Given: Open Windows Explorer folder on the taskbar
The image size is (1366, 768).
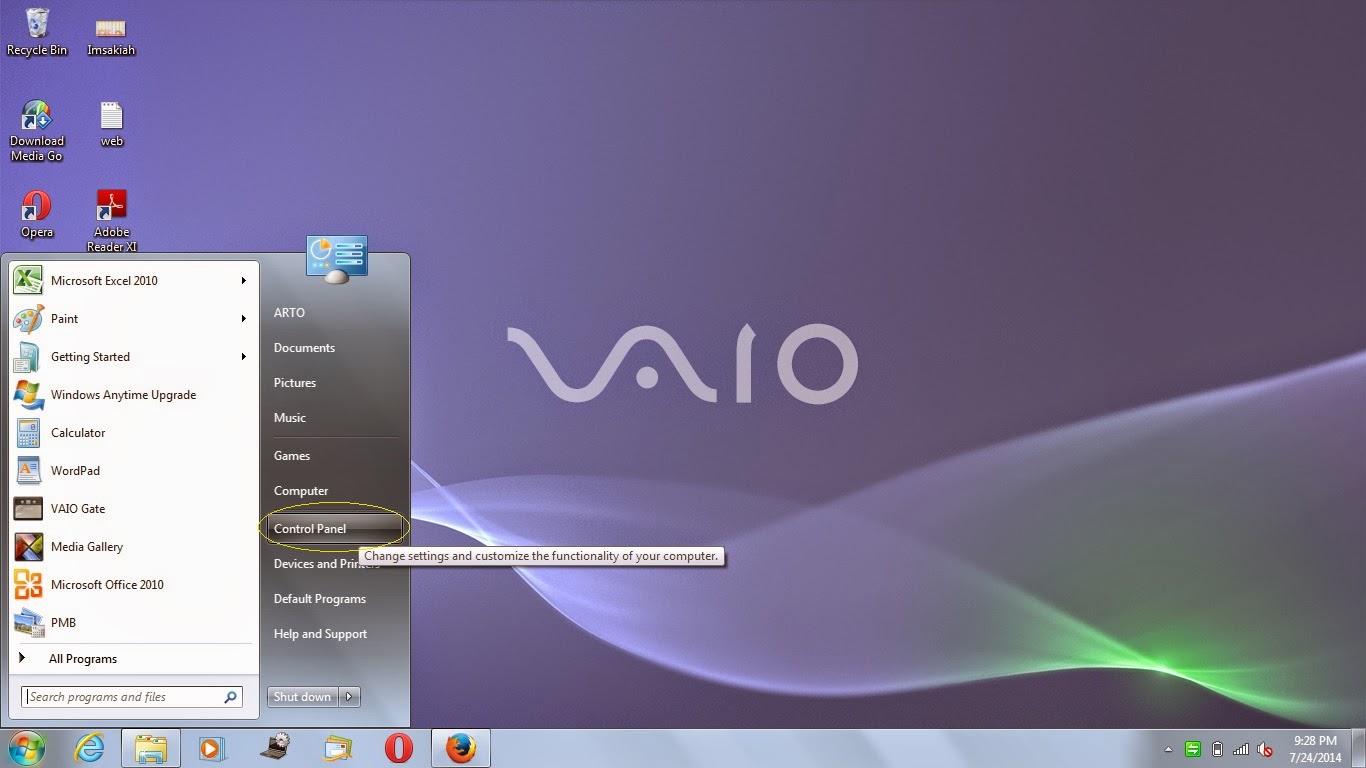Looking at the screenshot, I should tap(151, 748).
